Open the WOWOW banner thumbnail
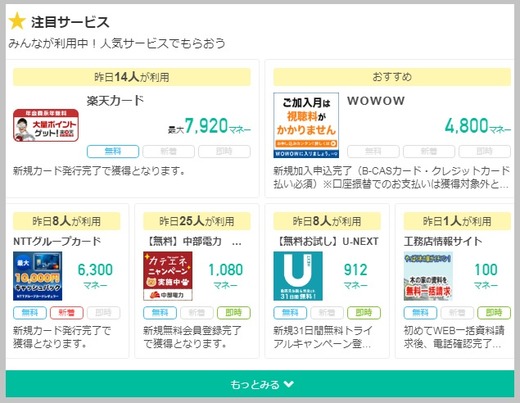 click(306, 125)
